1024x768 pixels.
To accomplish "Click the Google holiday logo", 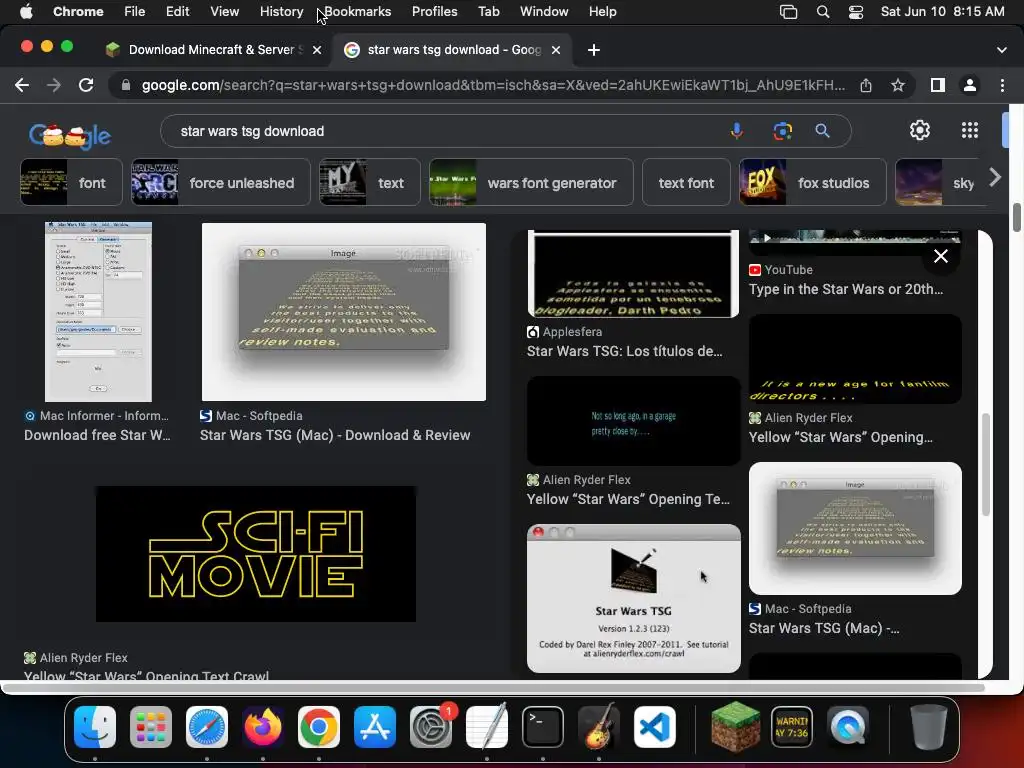I will click(70, 134).
